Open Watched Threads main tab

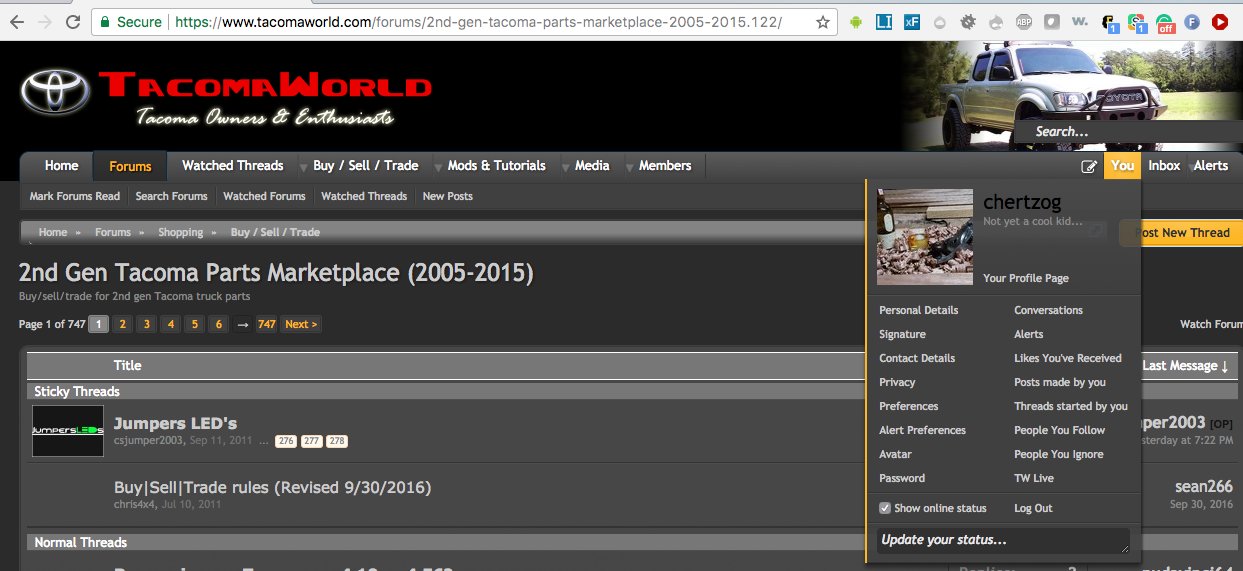pos(232,166)
